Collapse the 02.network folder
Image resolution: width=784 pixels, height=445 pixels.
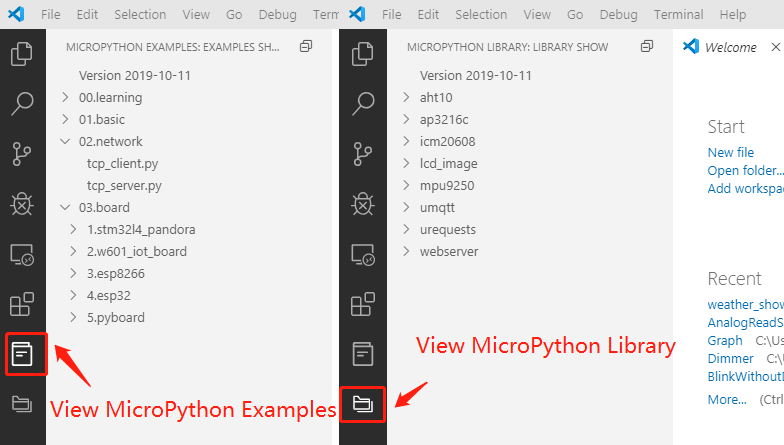pyautogui.click(x=110, y=142)
